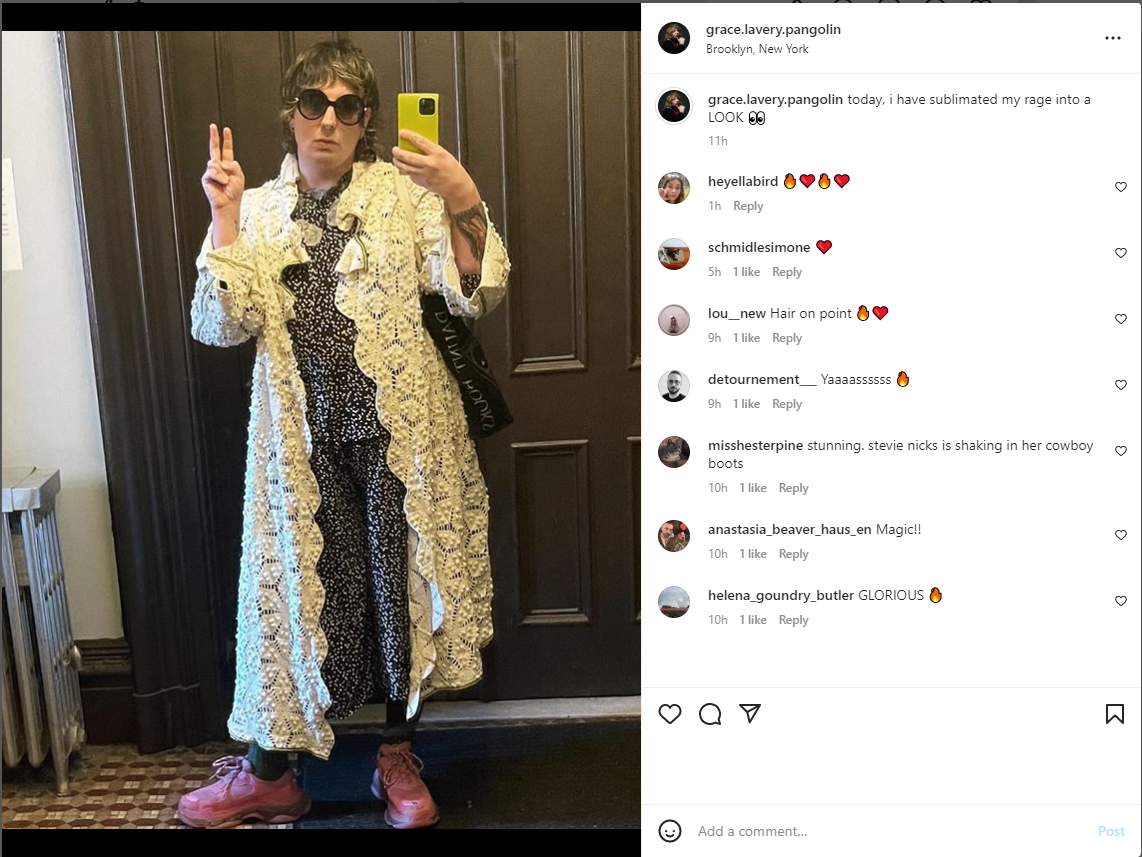Open the emoji picker smiley icon
This screenshot has width=1142, height=857.
coord(669,831)
